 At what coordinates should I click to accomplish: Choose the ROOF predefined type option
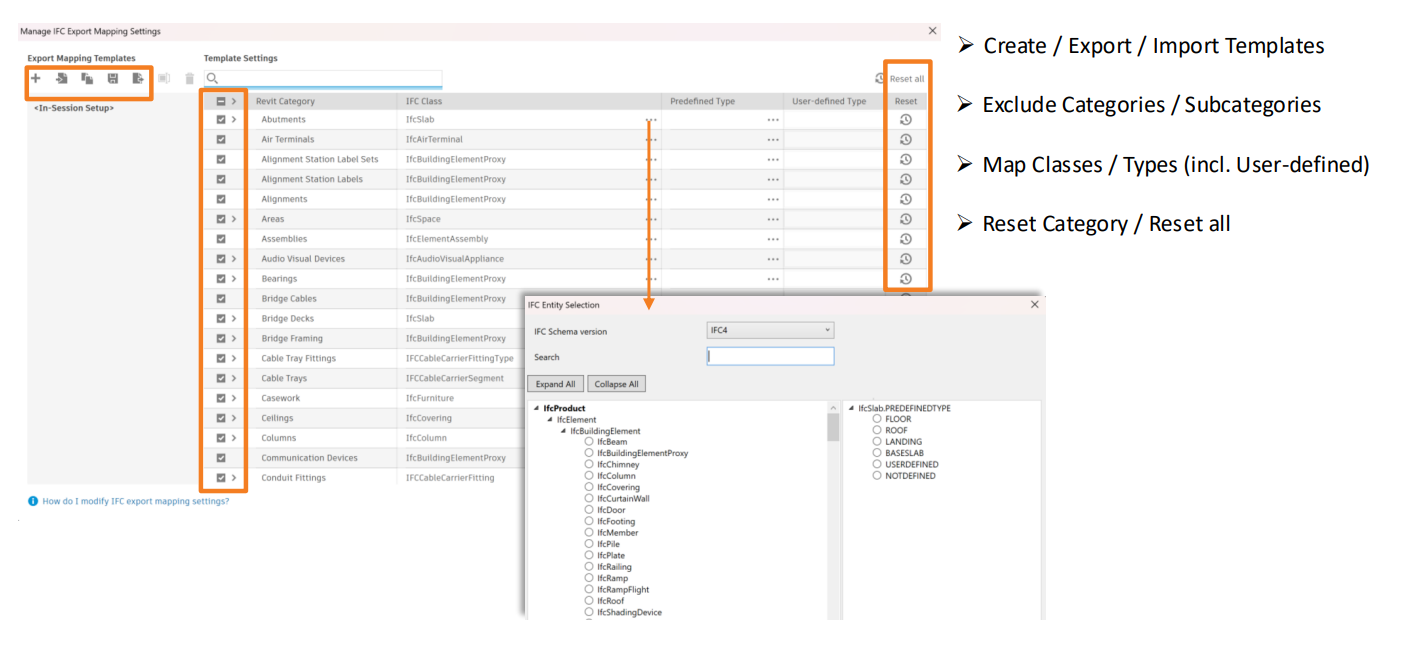(x=877, y=431)
